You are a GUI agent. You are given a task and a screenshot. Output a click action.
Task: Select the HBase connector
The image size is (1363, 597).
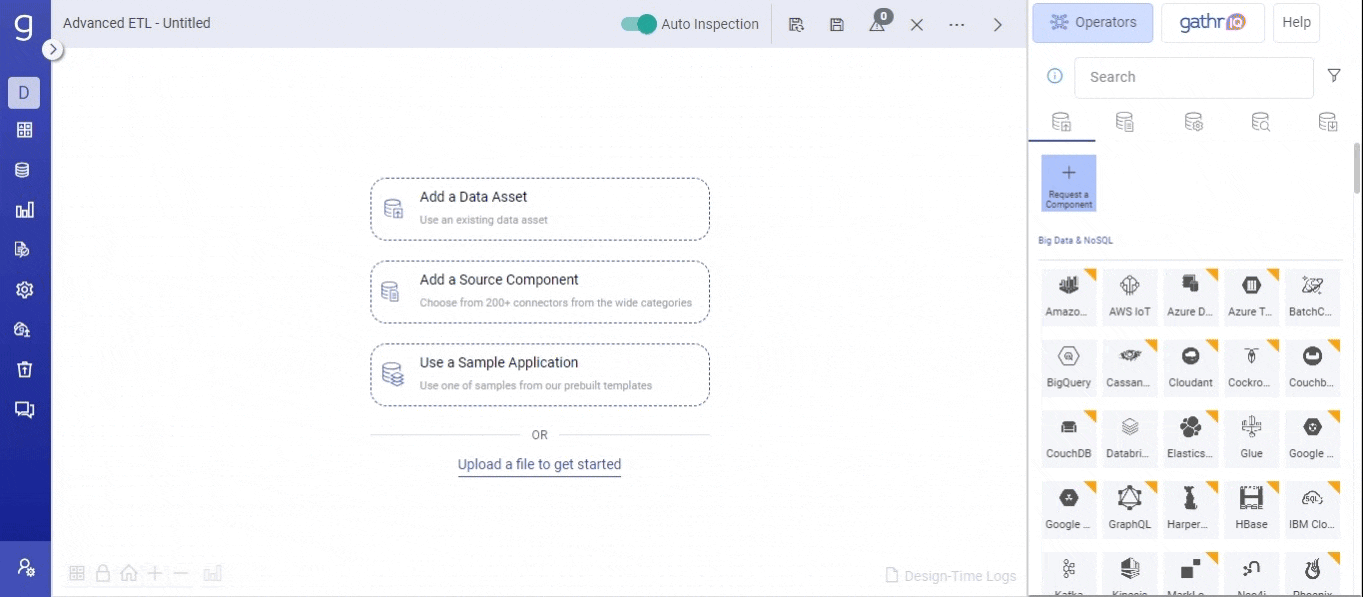1251,508
